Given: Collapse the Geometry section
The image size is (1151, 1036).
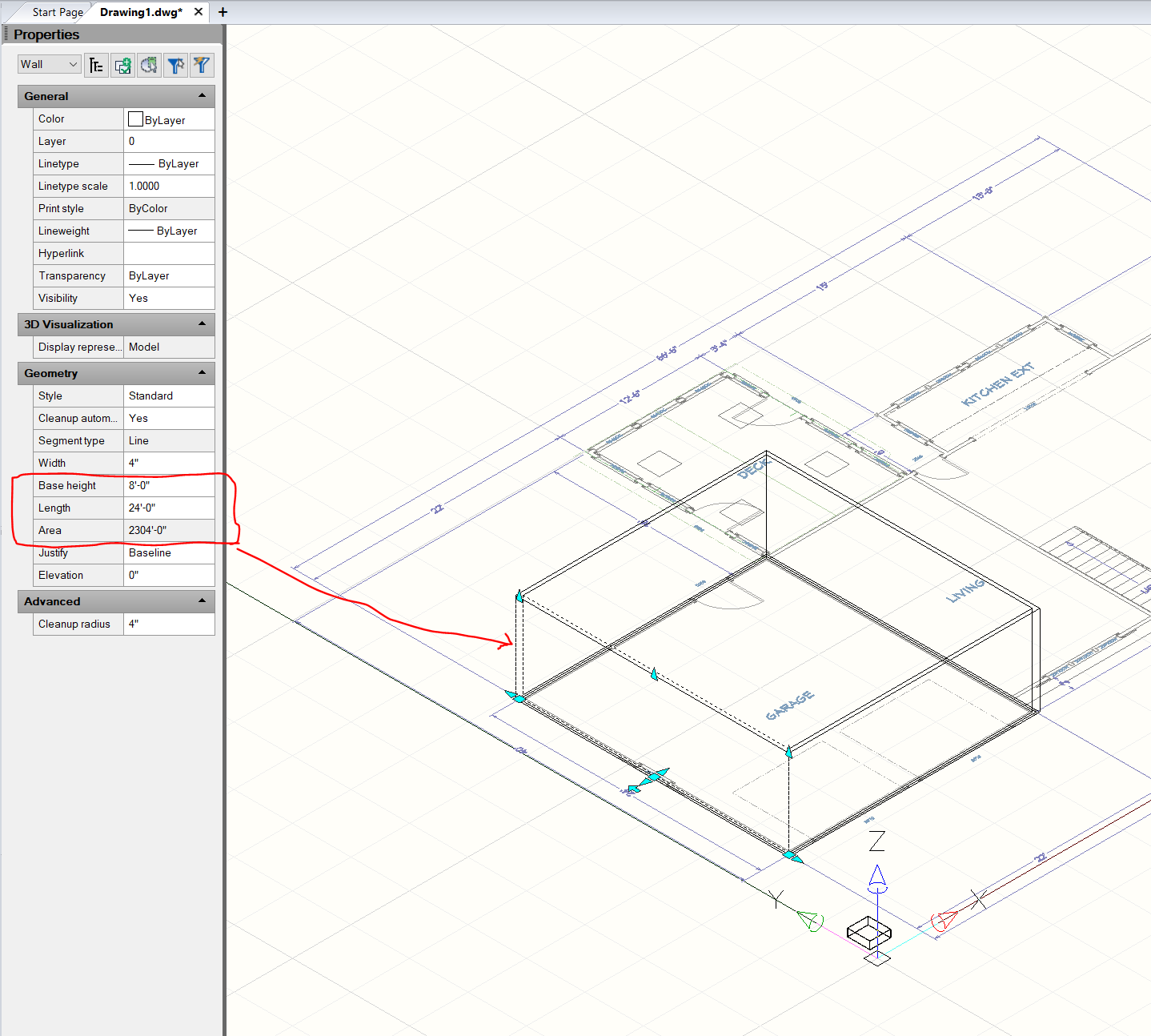Looking at the screenshot, I should click(x=202, y=373).
